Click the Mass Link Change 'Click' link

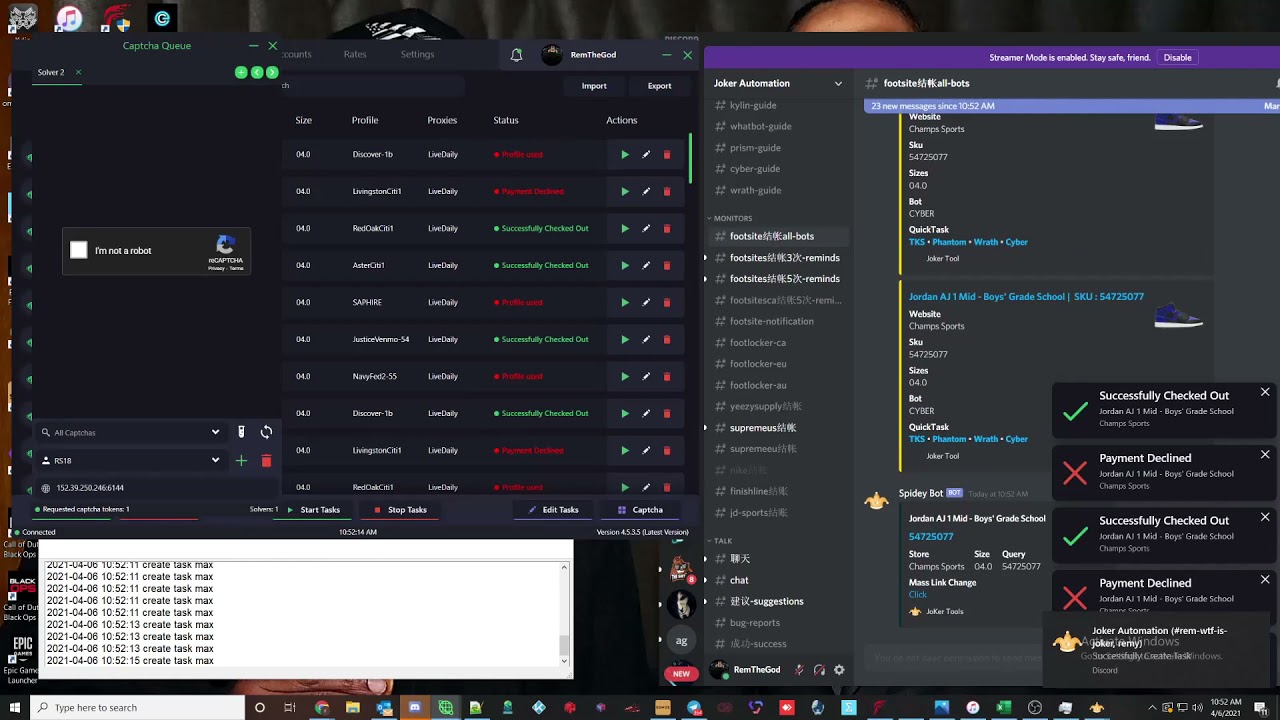(x=917, y=595)
